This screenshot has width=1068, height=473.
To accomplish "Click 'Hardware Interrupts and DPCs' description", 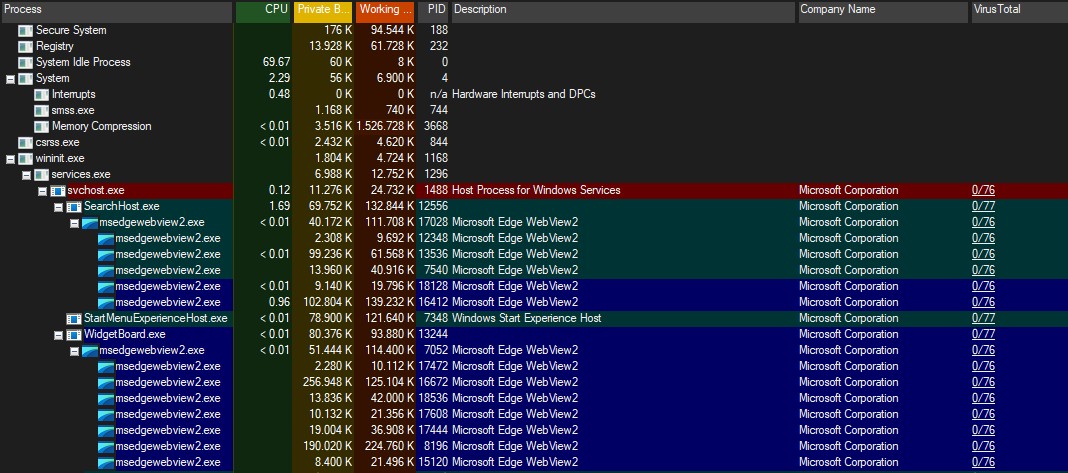I will [x=524, y=94].
